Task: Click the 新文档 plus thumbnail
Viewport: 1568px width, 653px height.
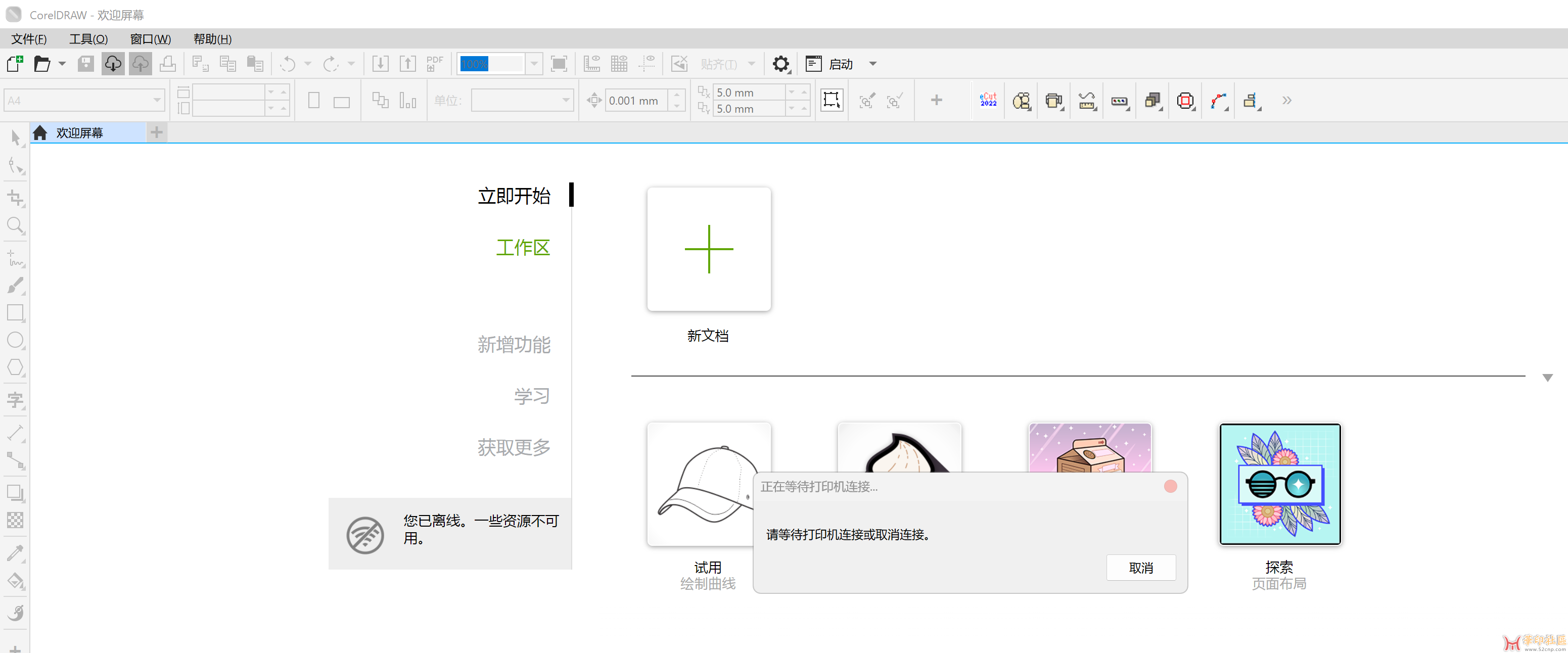Action: (x=709, y=249)
